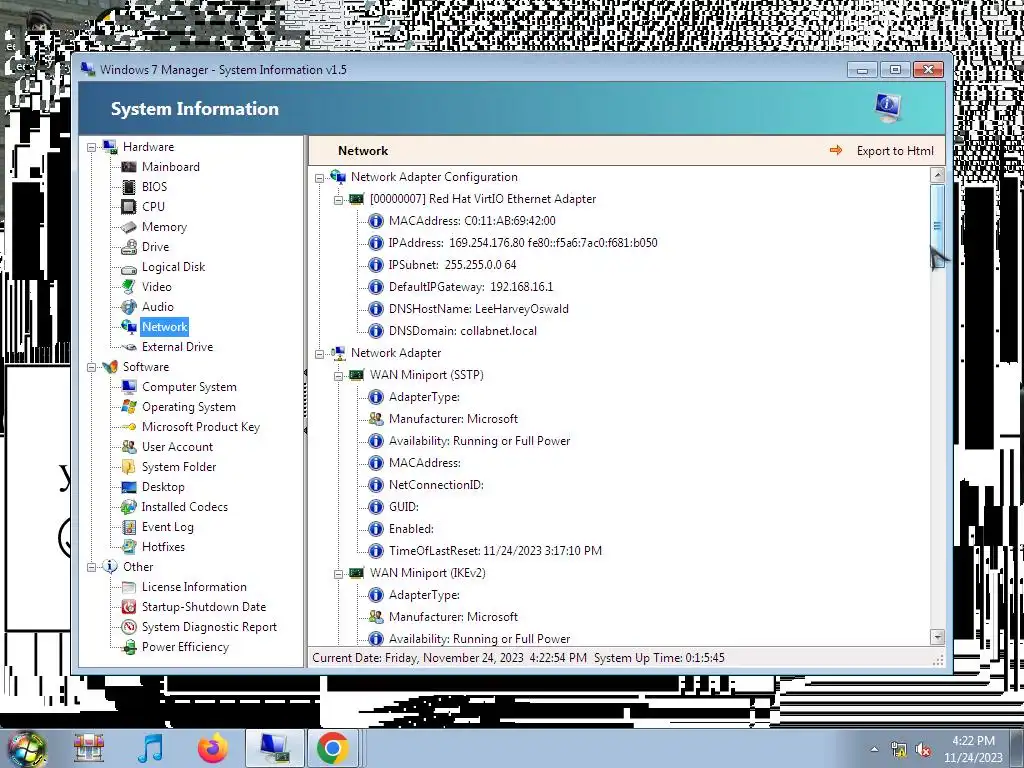
Task: Click the System Information monitor icon in header
Action: click(888, 107)
